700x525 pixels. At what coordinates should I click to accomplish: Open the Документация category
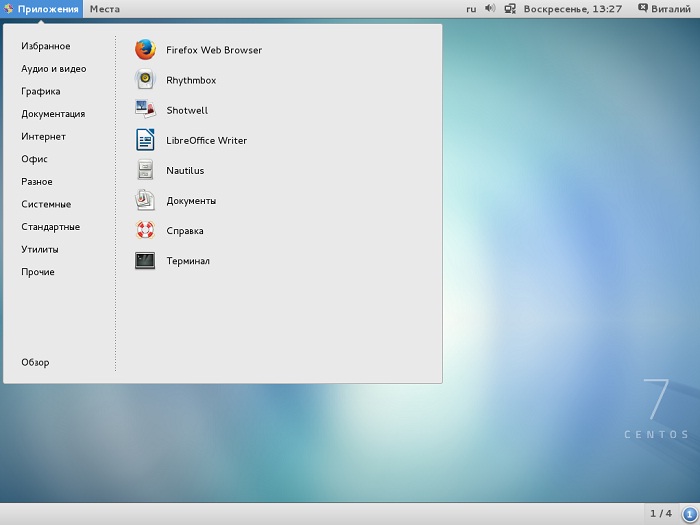coord(53,114)
